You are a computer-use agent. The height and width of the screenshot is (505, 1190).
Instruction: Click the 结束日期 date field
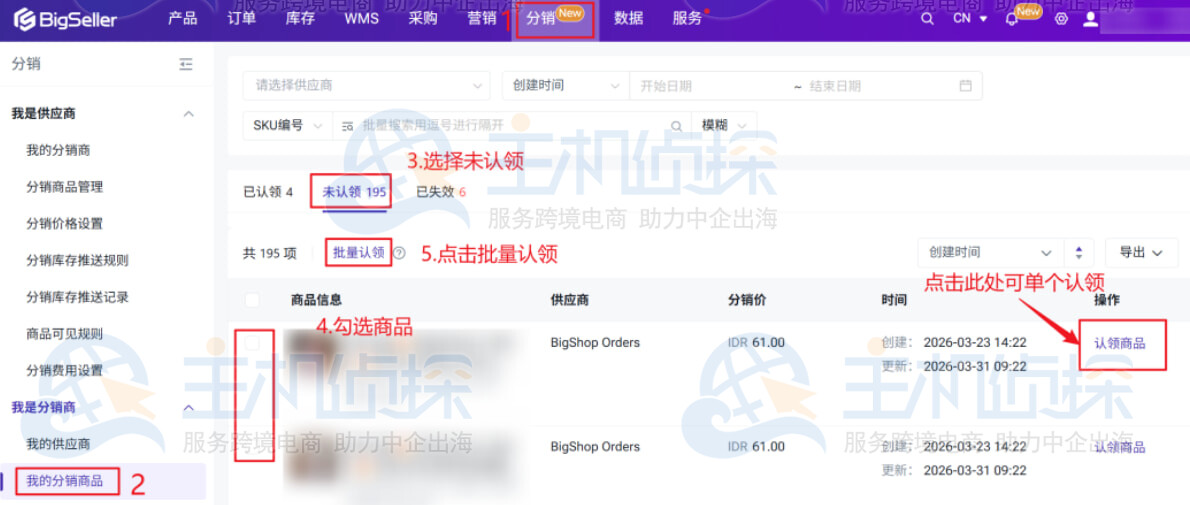(877, 86)
